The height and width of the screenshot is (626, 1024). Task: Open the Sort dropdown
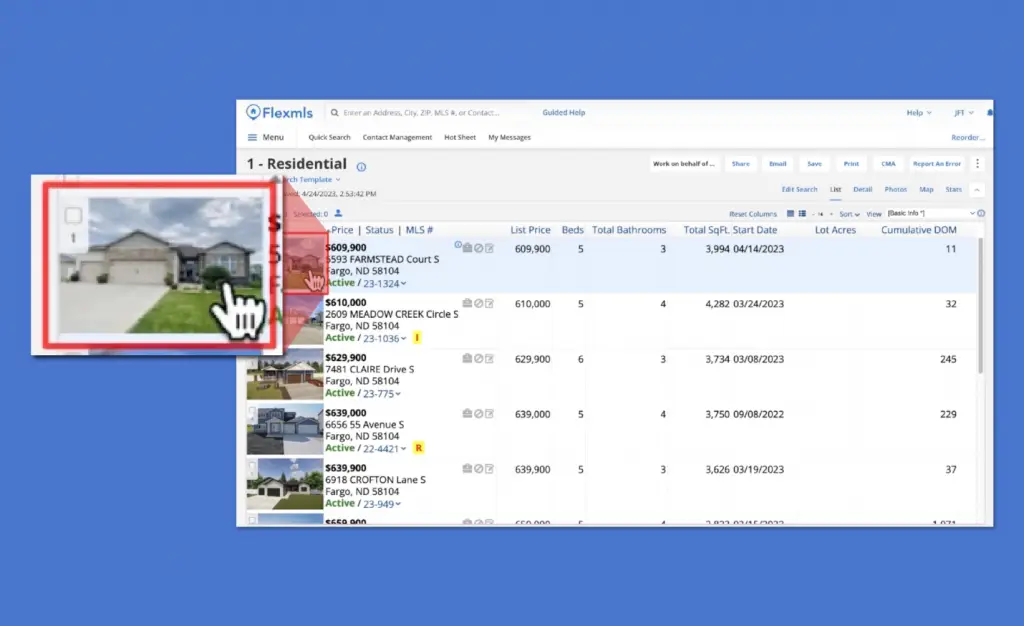(x=848, y=214)
